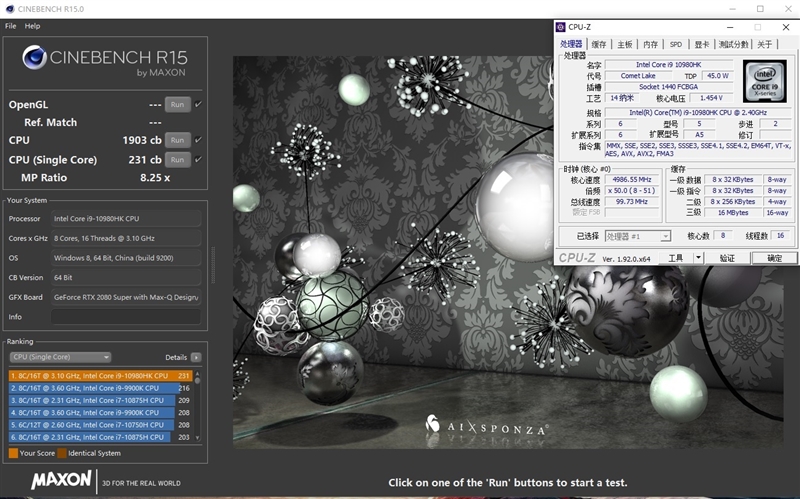Switch to the 主板 tab in CPU-Z

pos(625,44)
